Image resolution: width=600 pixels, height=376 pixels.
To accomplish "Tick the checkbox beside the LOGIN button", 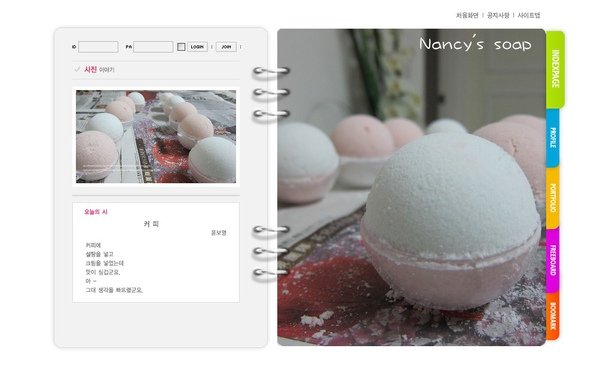I will tap(181, 47).
